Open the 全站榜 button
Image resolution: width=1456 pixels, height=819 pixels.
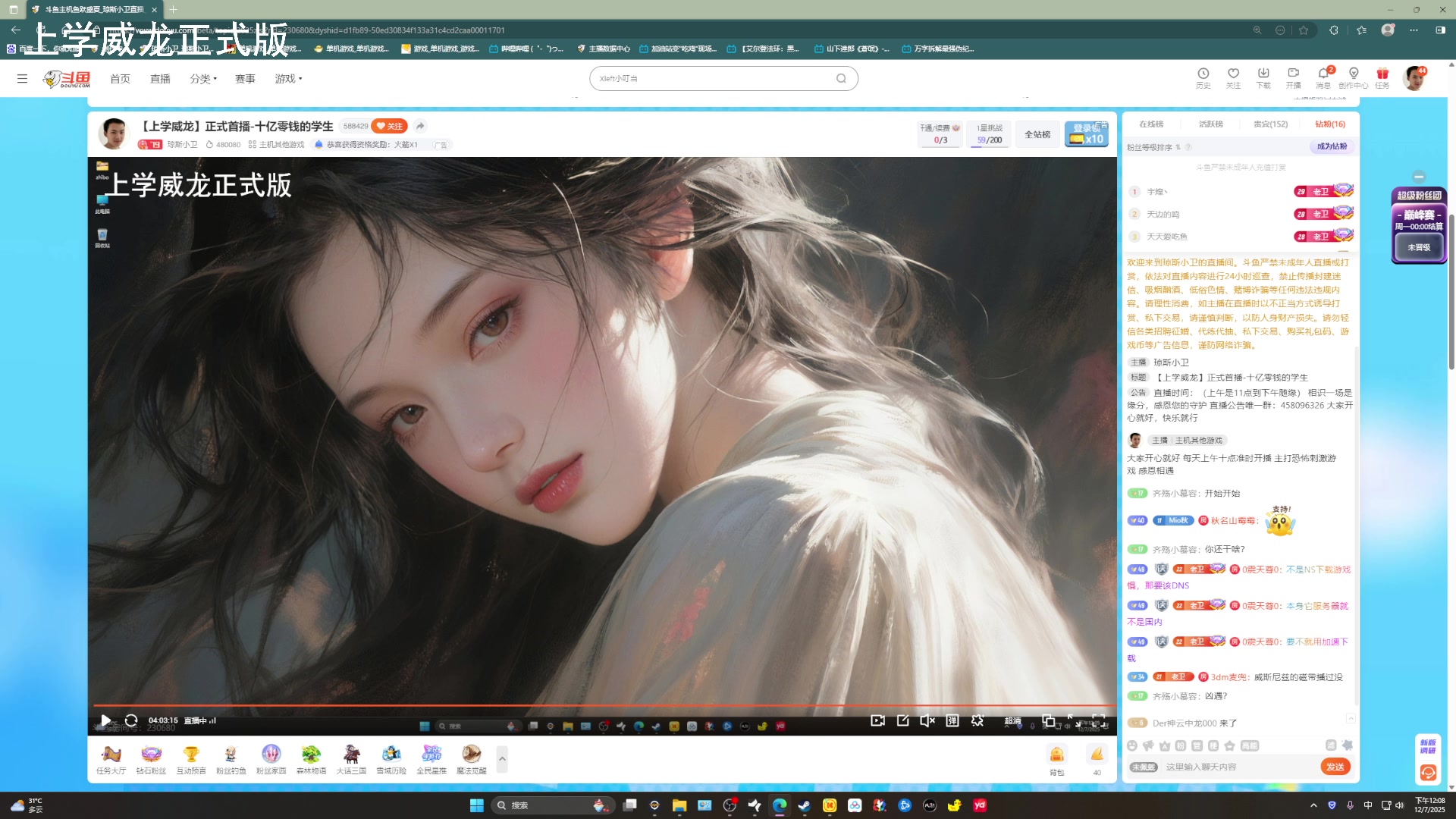coord(1037,134)
